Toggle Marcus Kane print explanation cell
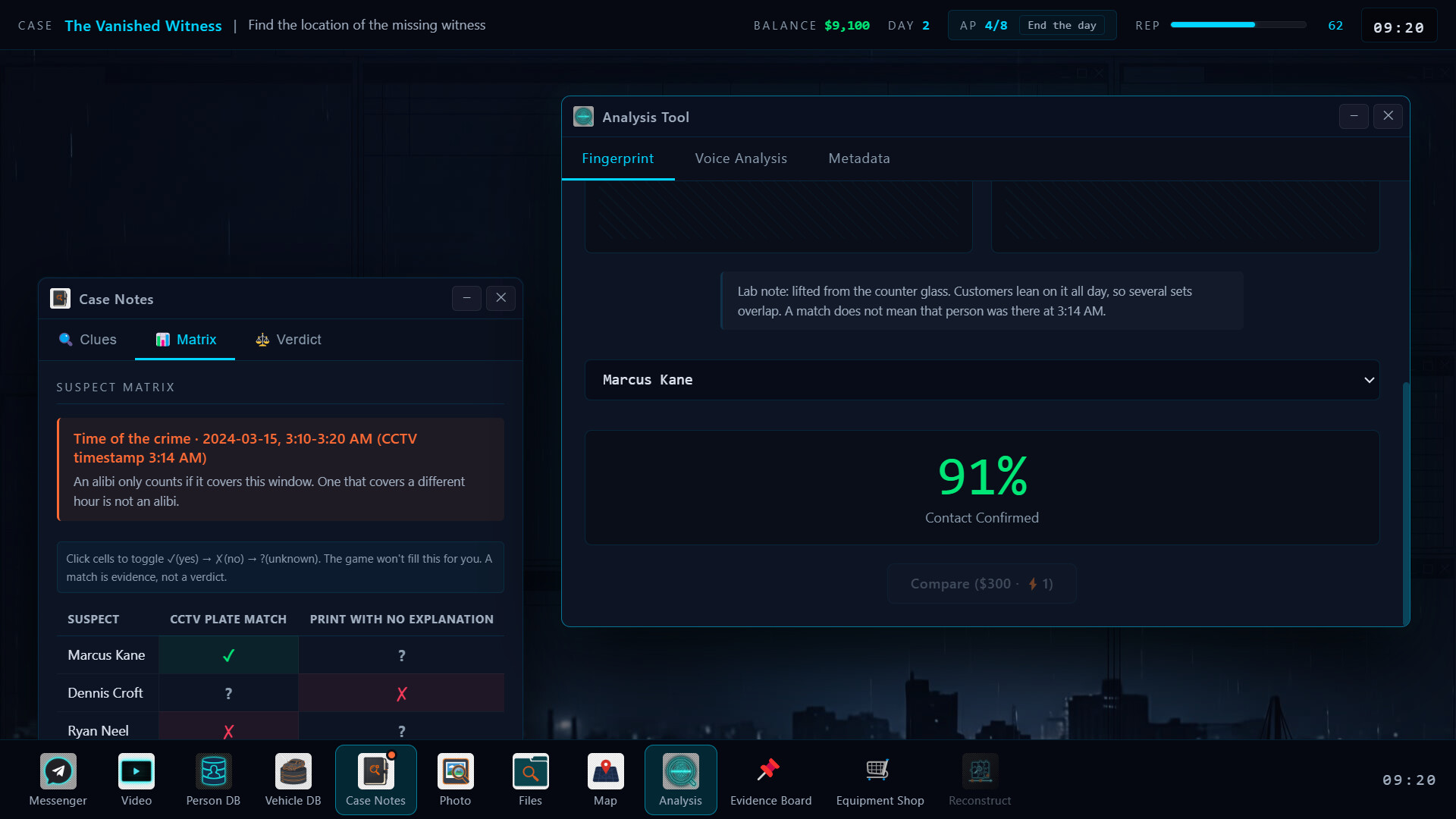This screenshot has height=819, width=1456. [x=401, y=655]
